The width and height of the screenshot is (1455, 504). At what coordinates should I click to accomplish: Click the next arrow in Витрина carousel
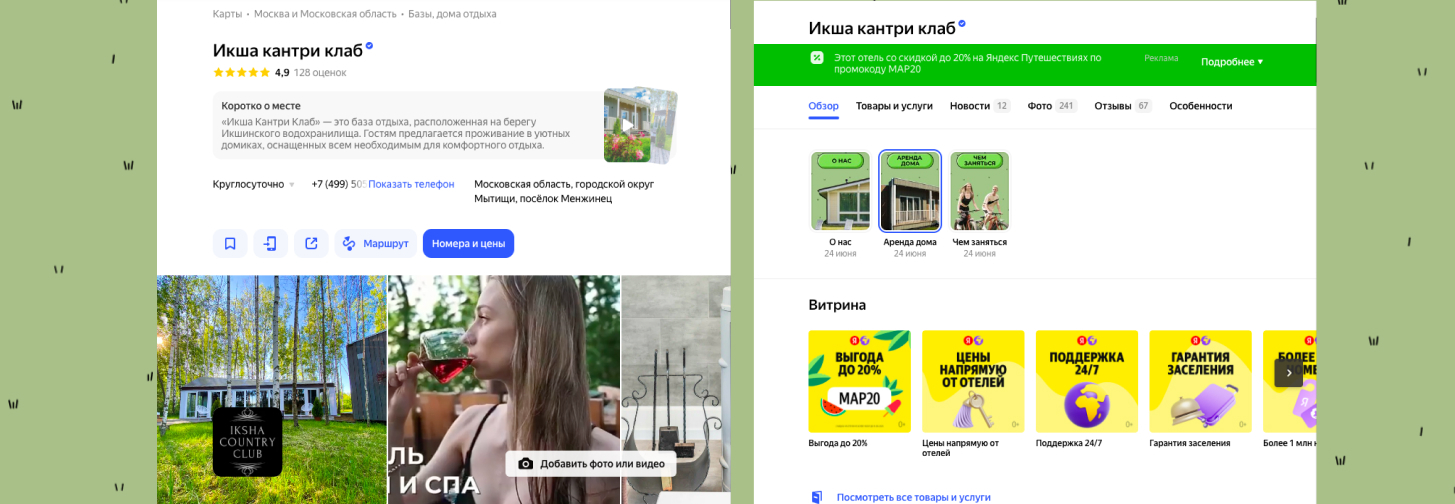[1289, 373]
